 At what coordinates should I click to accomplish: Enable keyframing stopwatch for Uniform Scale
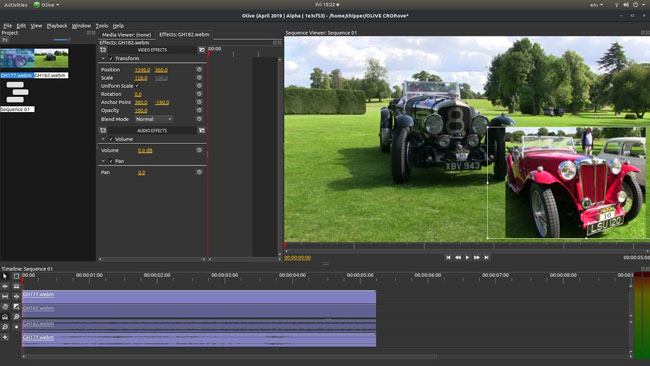tap(199, 86)
